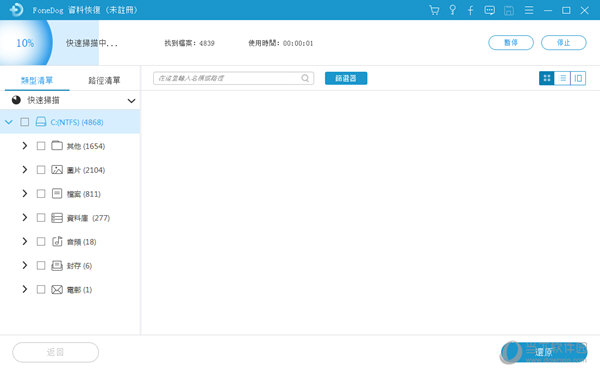Check the 音頻 (18) checkbox
Viewport: 600px width, 376px height.
[x=41, y=241]
